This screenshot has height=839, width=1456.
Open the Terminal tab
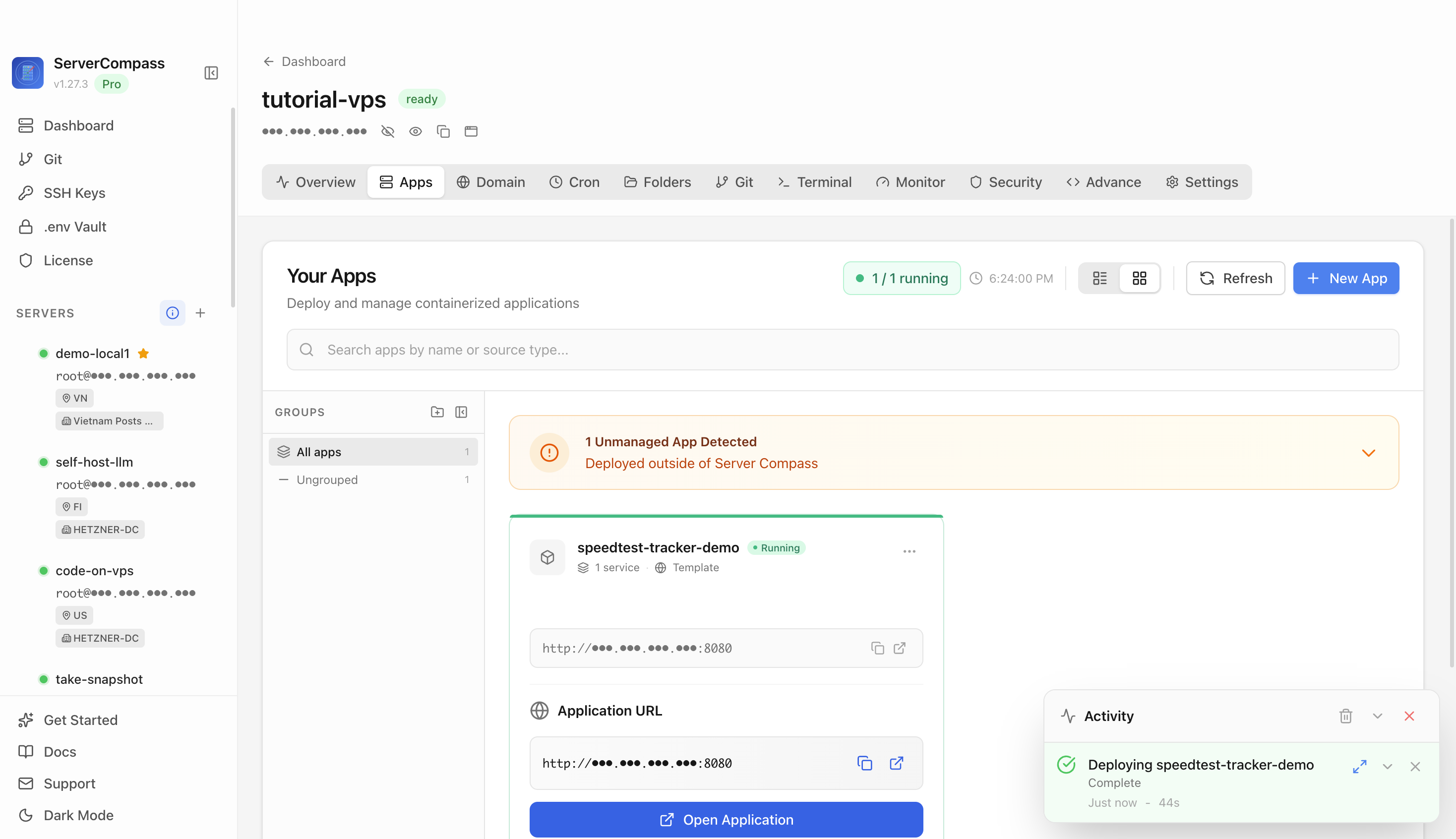815,182
